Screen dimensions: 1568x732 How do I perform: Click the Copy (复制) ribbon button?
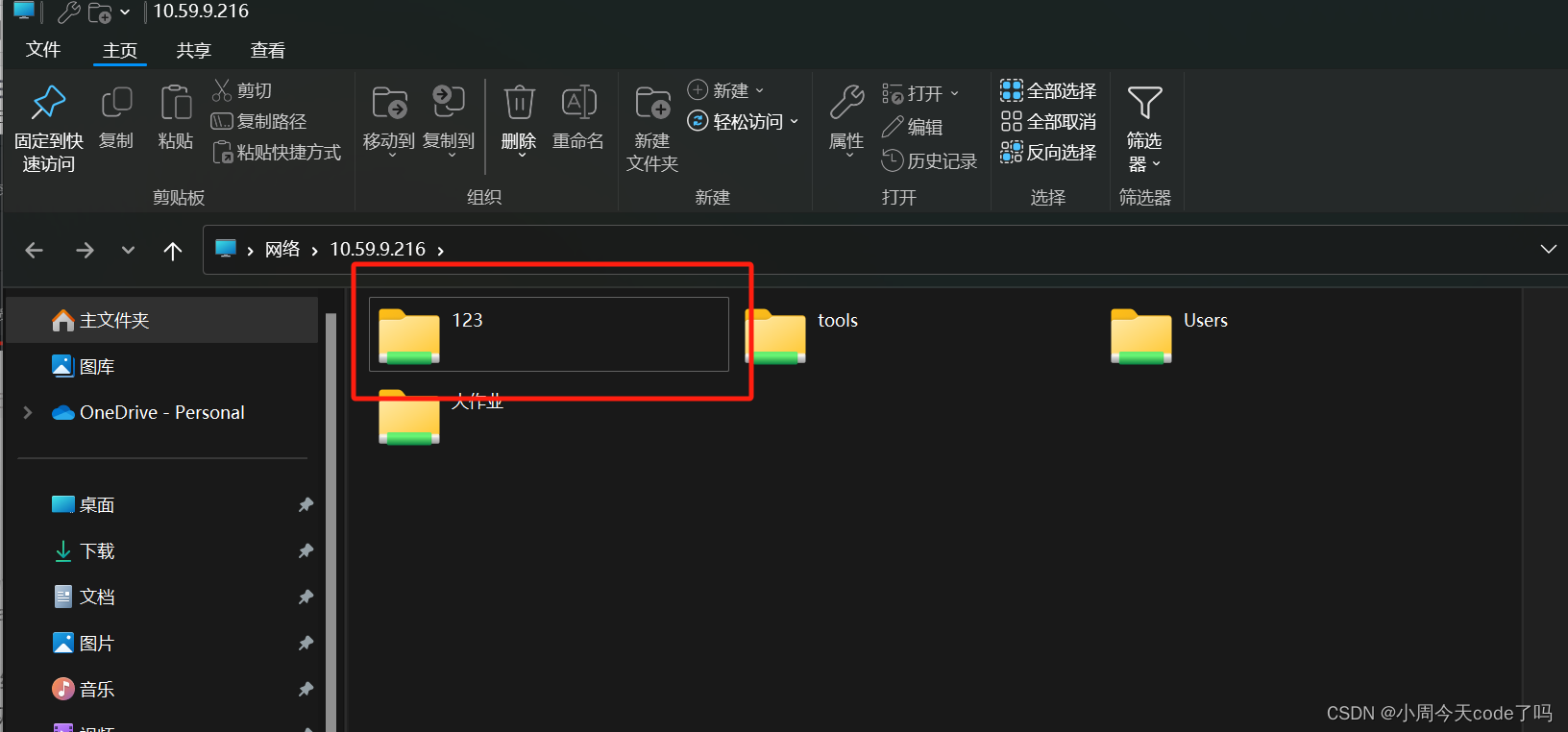coord(116,118)
